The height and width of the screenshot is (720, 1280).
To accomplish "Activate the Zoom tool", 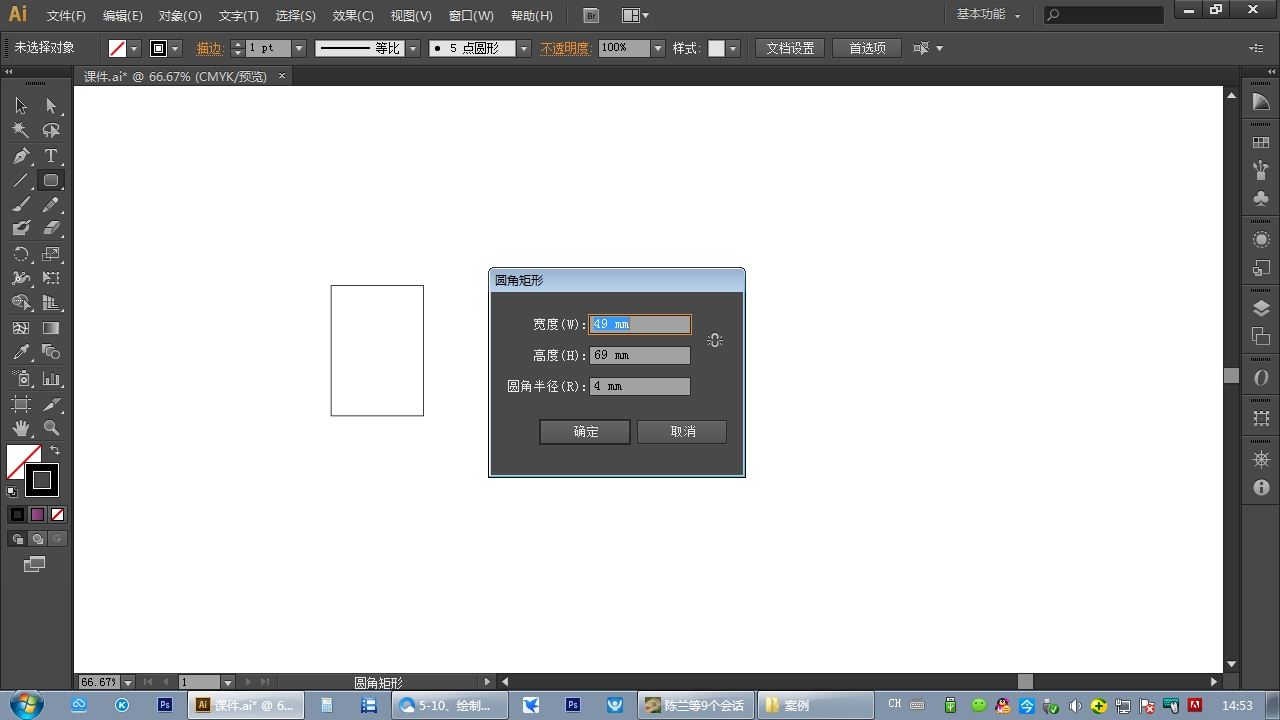I will point(51,428).
